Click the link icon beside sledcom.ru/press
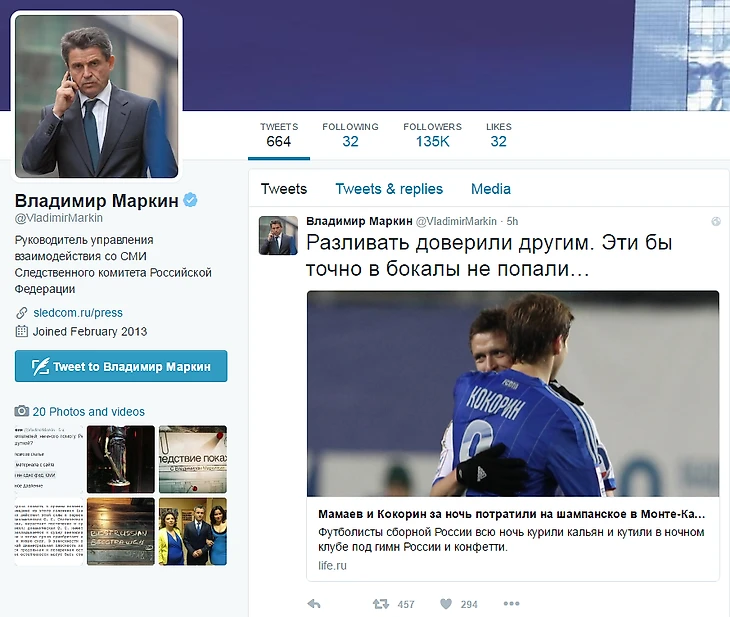Image resolution: width=730 pixels, height=617 pixels. click(21, 313)
